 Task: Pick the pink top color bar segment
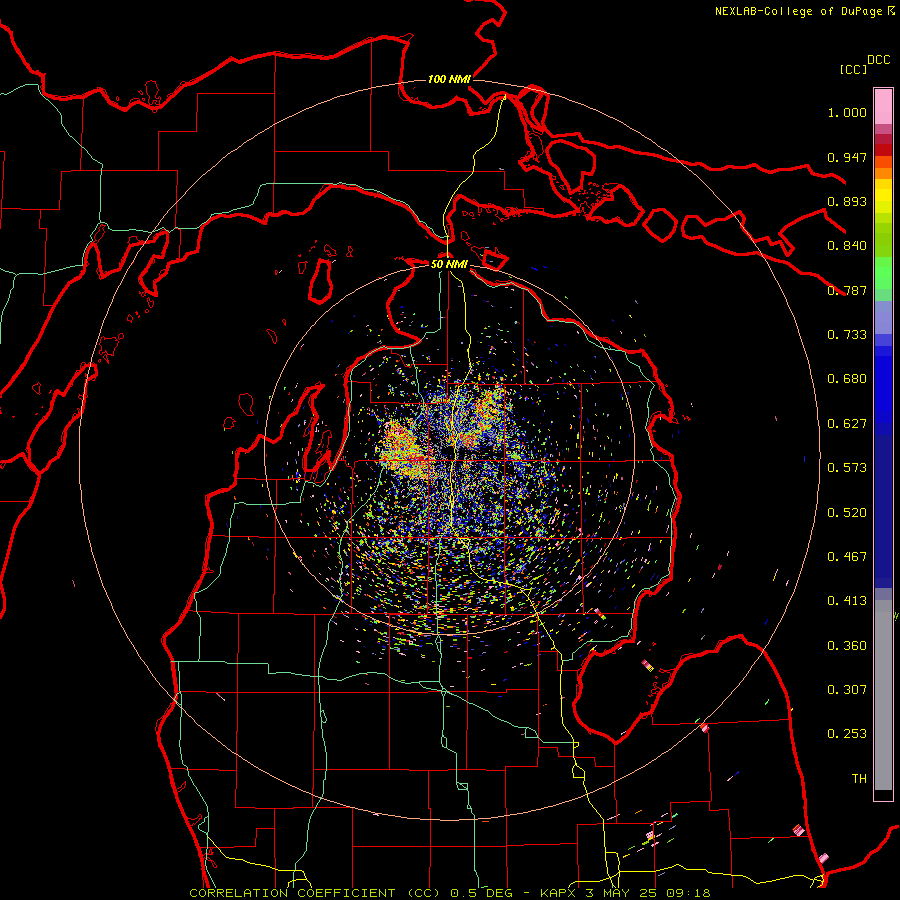click(883, 106)
